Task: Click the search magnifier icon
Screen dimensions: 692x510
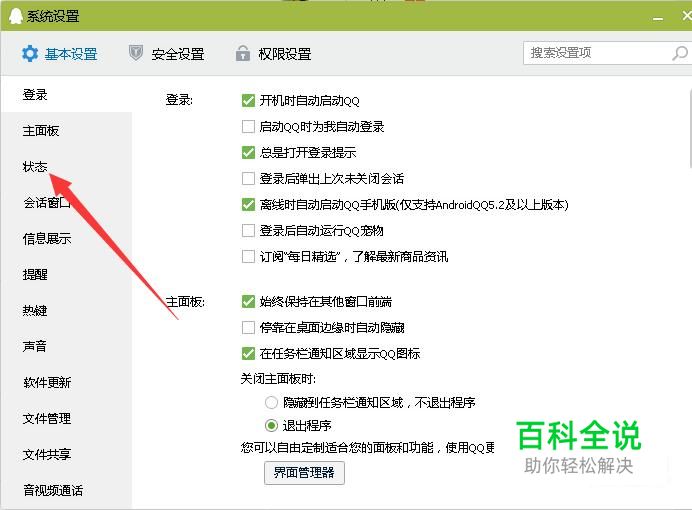Action: pyautogui.click(x=680, y=53)
